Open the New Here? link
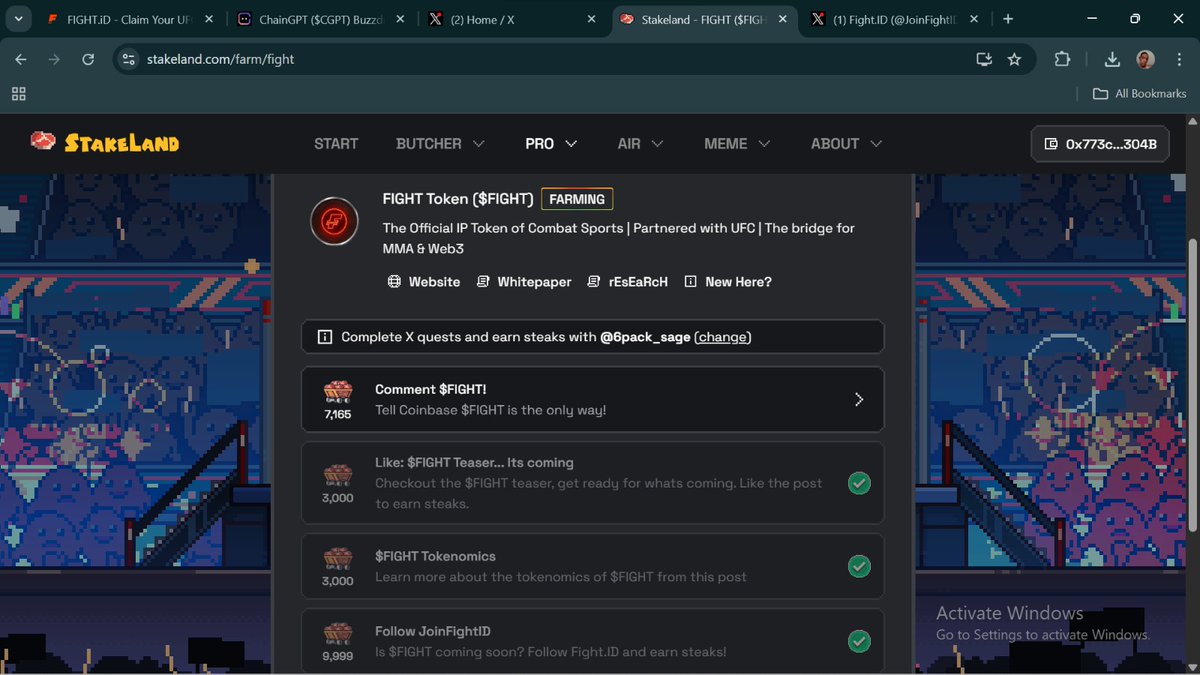1200x675 pixels. click(x=728, y=282)
